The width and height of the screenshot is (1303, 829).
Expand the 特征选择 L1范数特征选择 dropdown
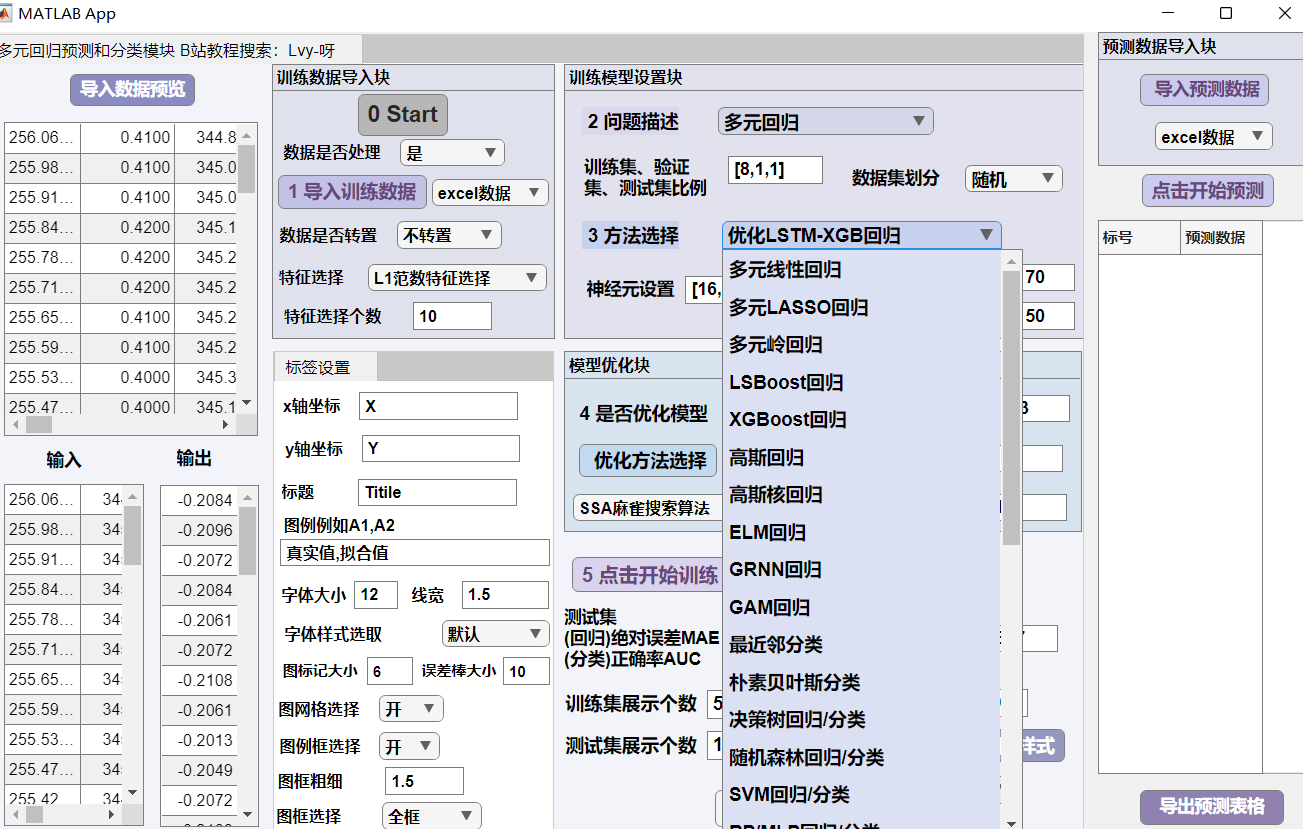[x=457, y=277]
